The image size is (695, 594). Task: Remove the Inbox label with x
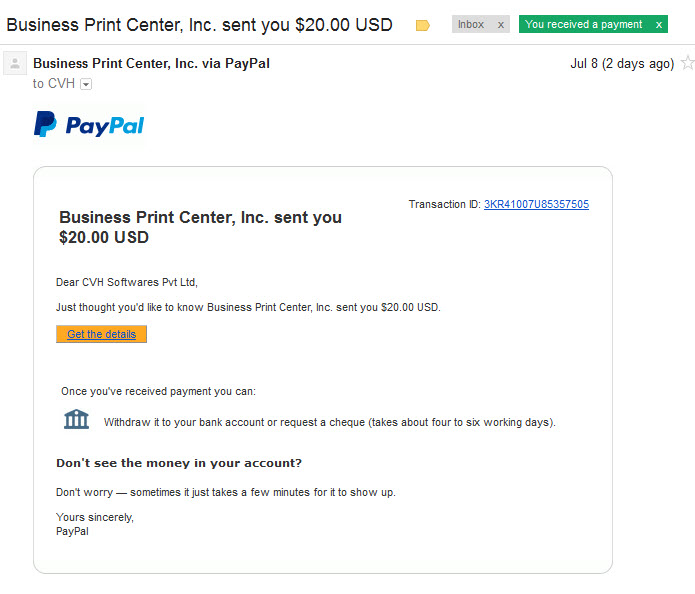point(500,25)
